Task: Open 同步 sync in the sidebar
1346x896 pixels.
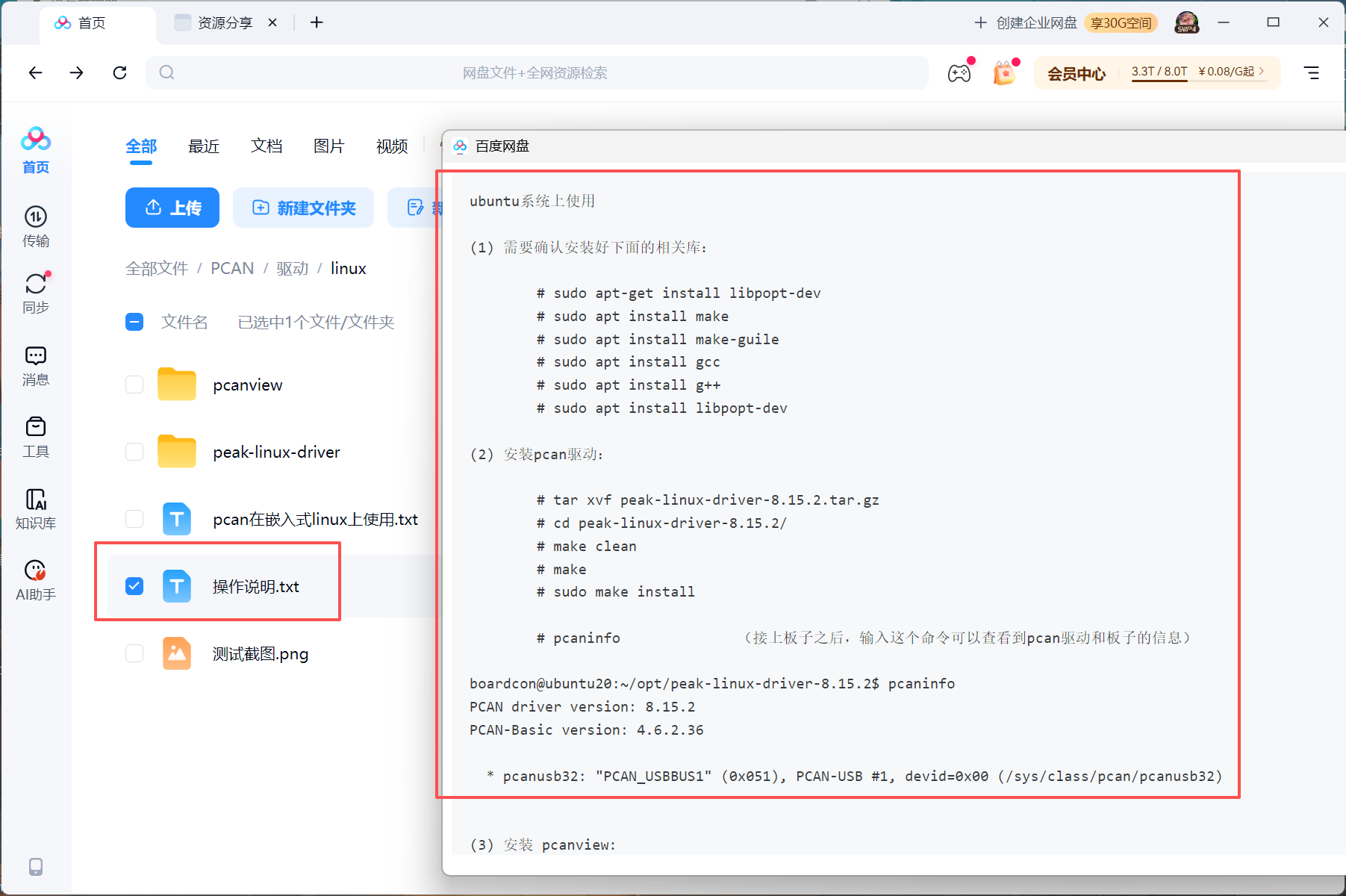Action: 36,293
